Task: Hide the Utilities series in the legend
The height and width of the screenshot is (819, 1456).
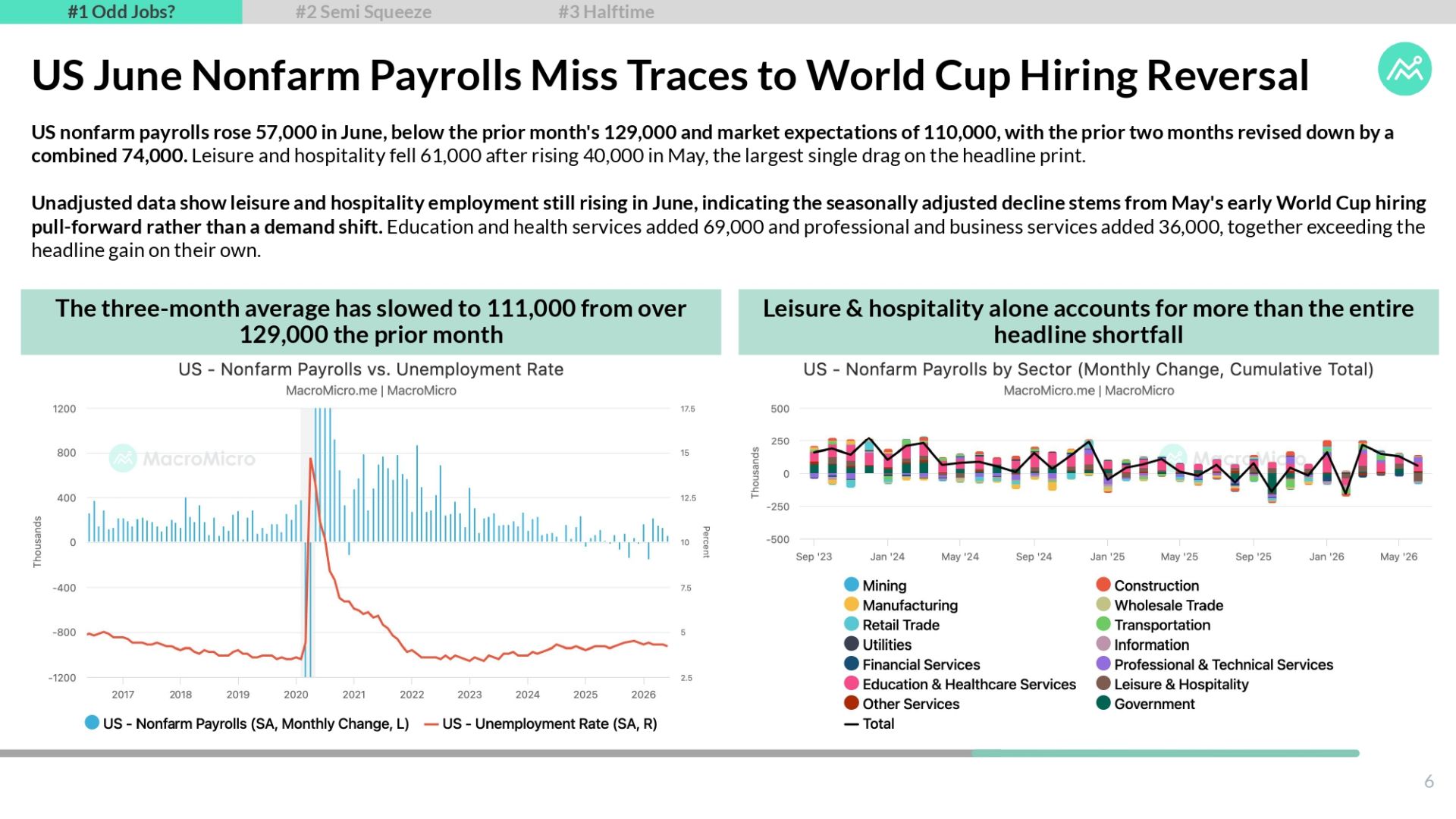Action: click(878, 645)
